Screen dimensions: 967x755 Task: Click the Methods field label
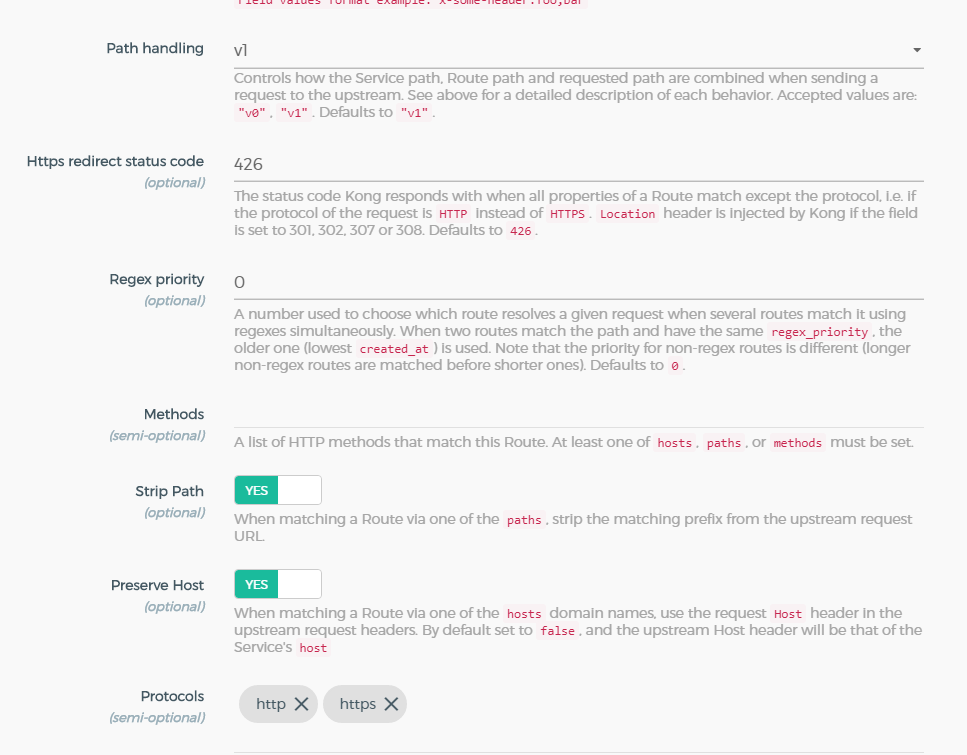coord(173,414)
